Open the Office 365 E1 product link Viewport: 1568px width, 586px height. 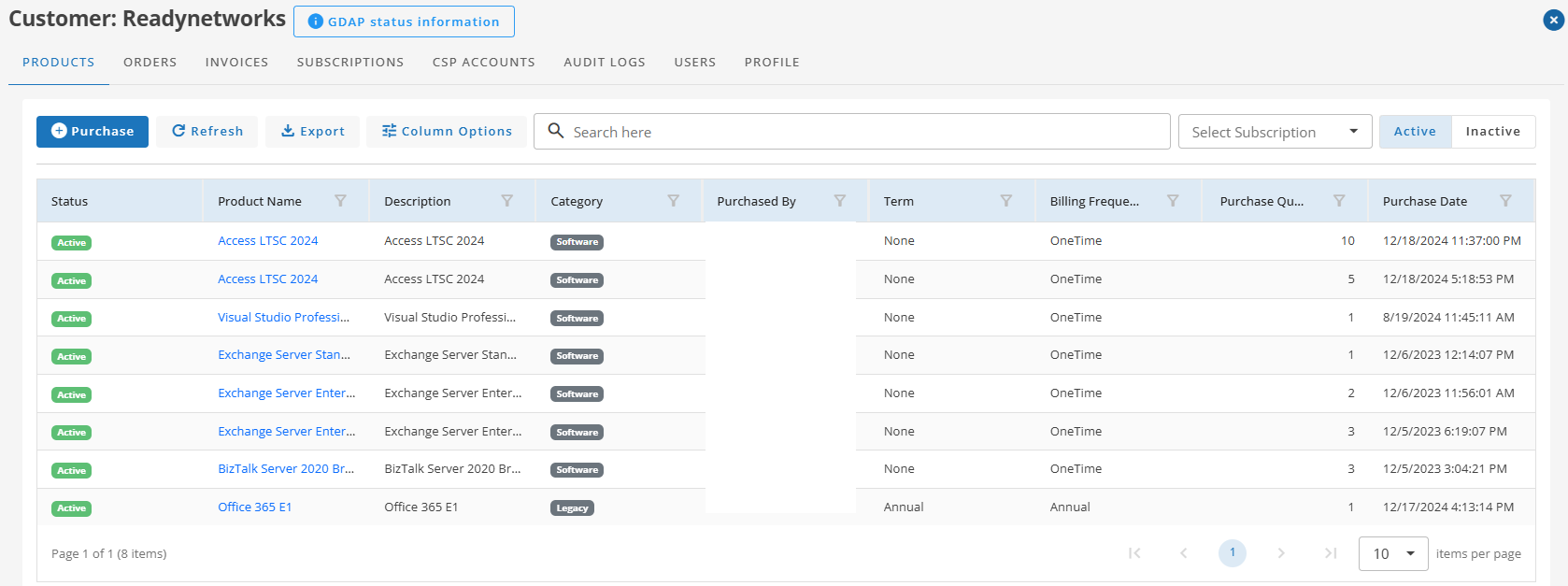pyautogui.click(x=254, y=507)
